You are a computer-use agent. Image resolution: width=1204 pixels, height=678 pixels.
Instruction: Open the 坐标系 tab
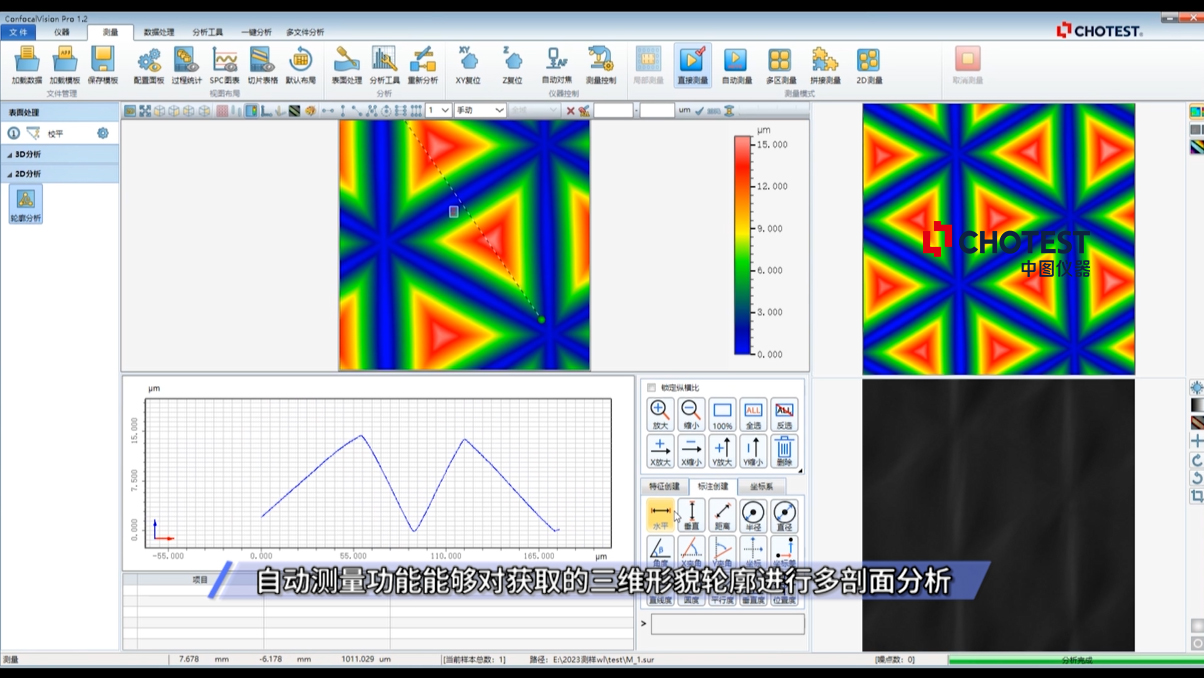[761, 487]
